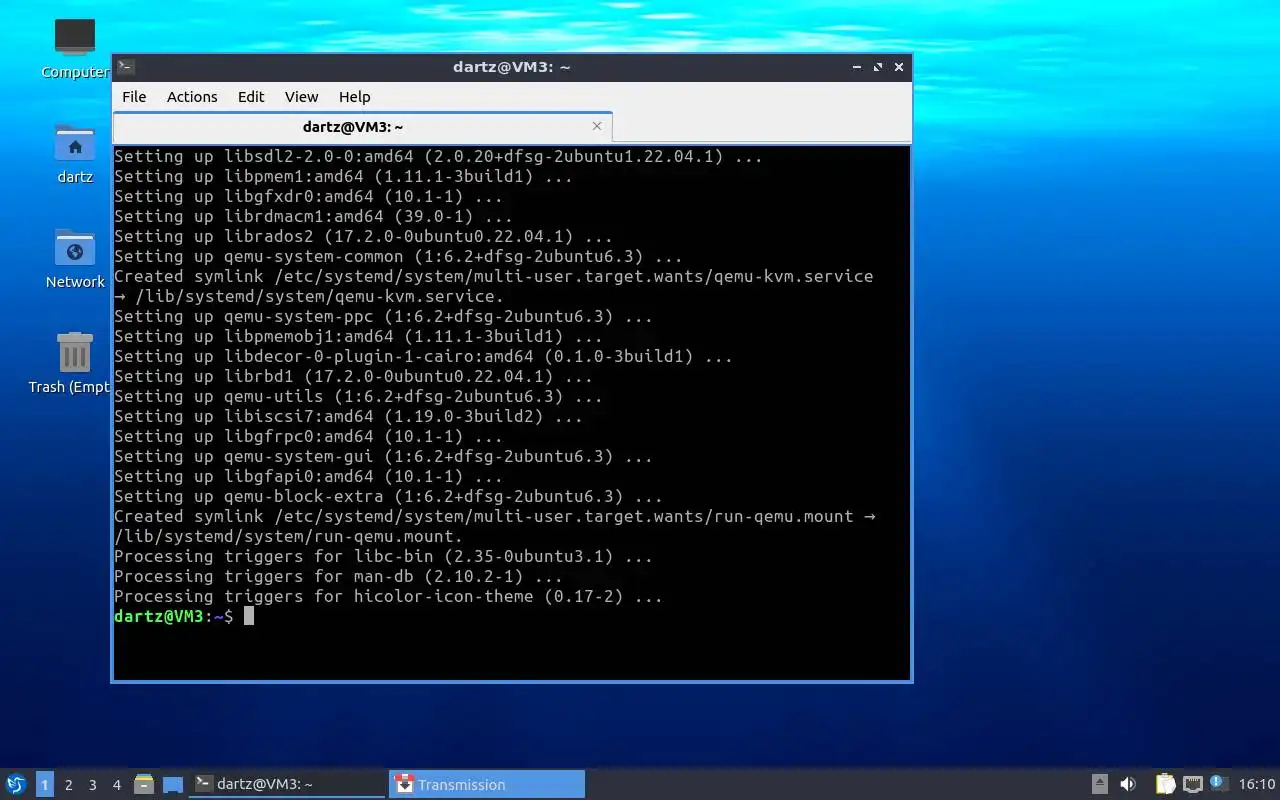Viewport: 1280px width, 800px height.
Task: Click the terminal prompt dartz@VM3:~$
Action: click(x=174, y=616)
